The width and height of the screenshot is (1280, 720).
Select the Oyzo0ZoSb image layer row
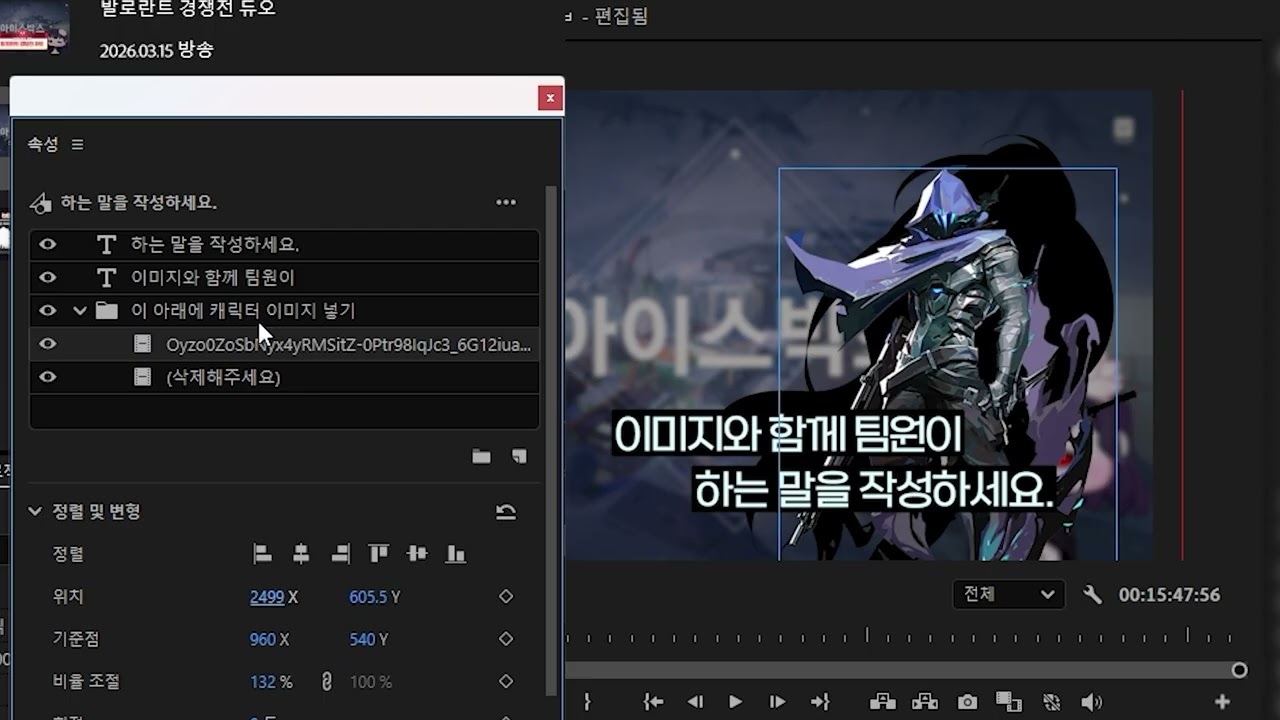click(285, 345)
